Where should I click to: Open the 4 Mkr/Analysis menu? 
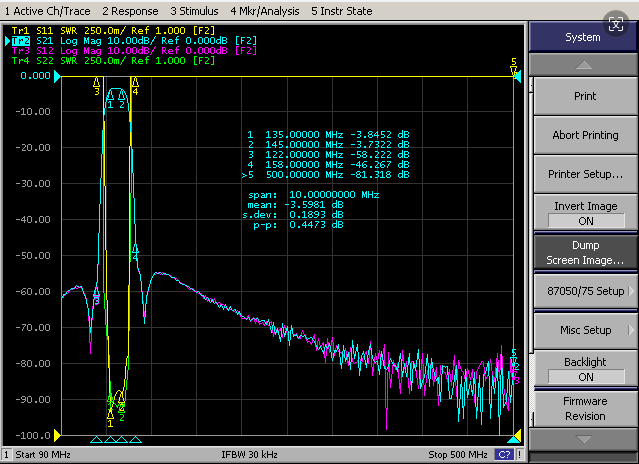click(265, 11)
